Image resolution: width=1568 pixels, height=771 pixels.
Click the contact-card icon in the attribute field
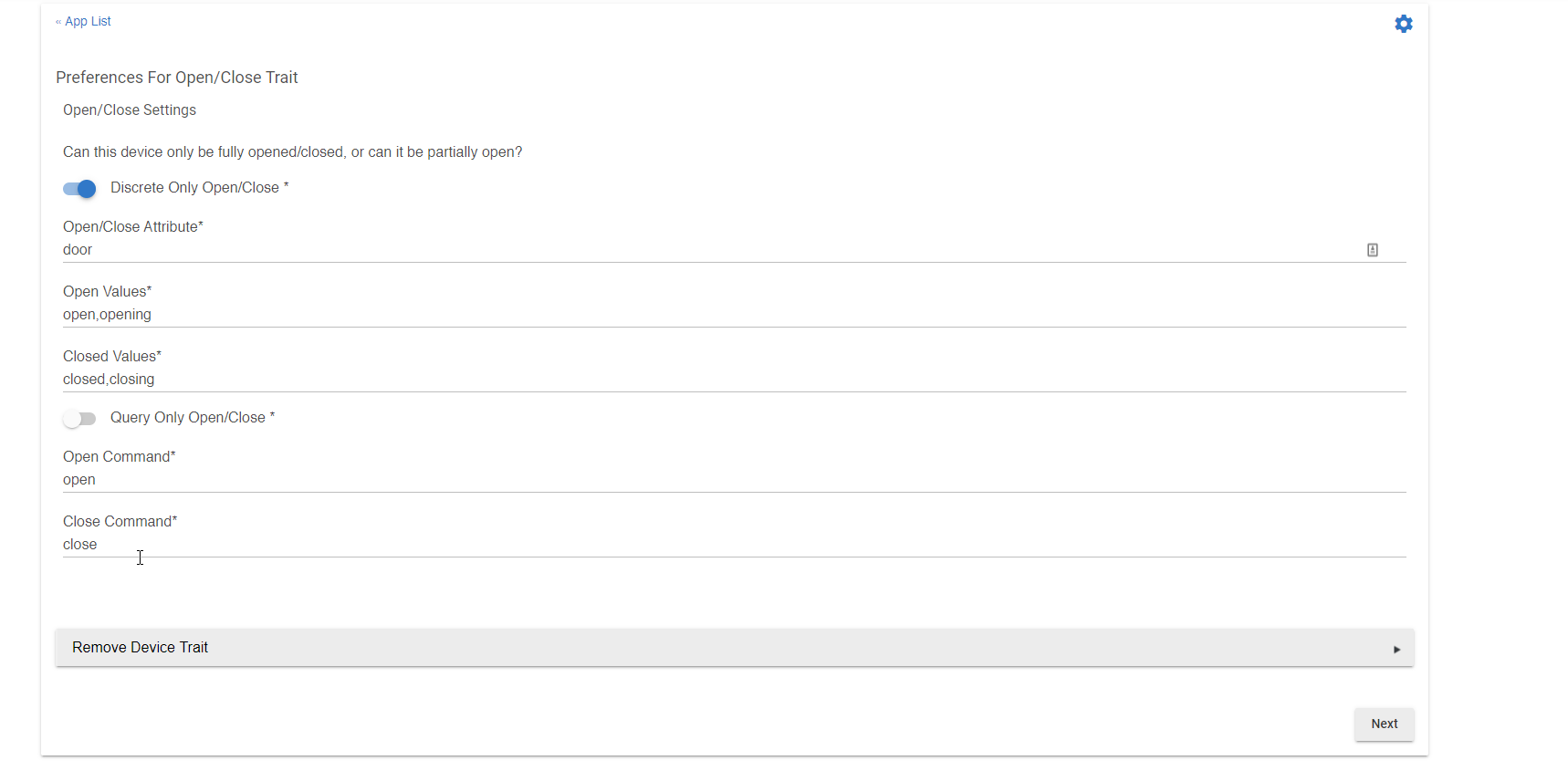point(1372,250)
